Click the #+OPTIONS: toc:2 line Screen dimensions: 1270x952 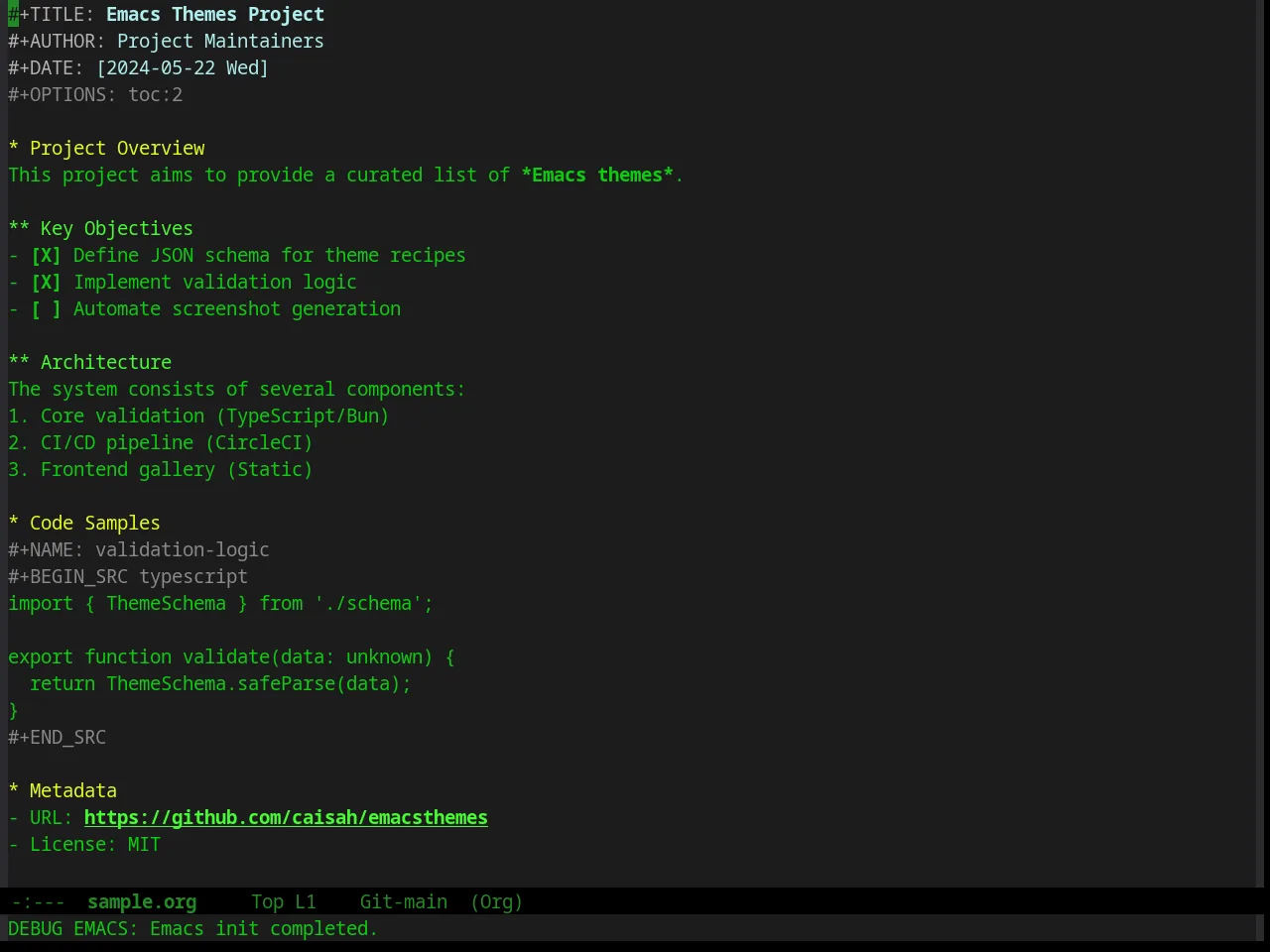coord(95,95)
